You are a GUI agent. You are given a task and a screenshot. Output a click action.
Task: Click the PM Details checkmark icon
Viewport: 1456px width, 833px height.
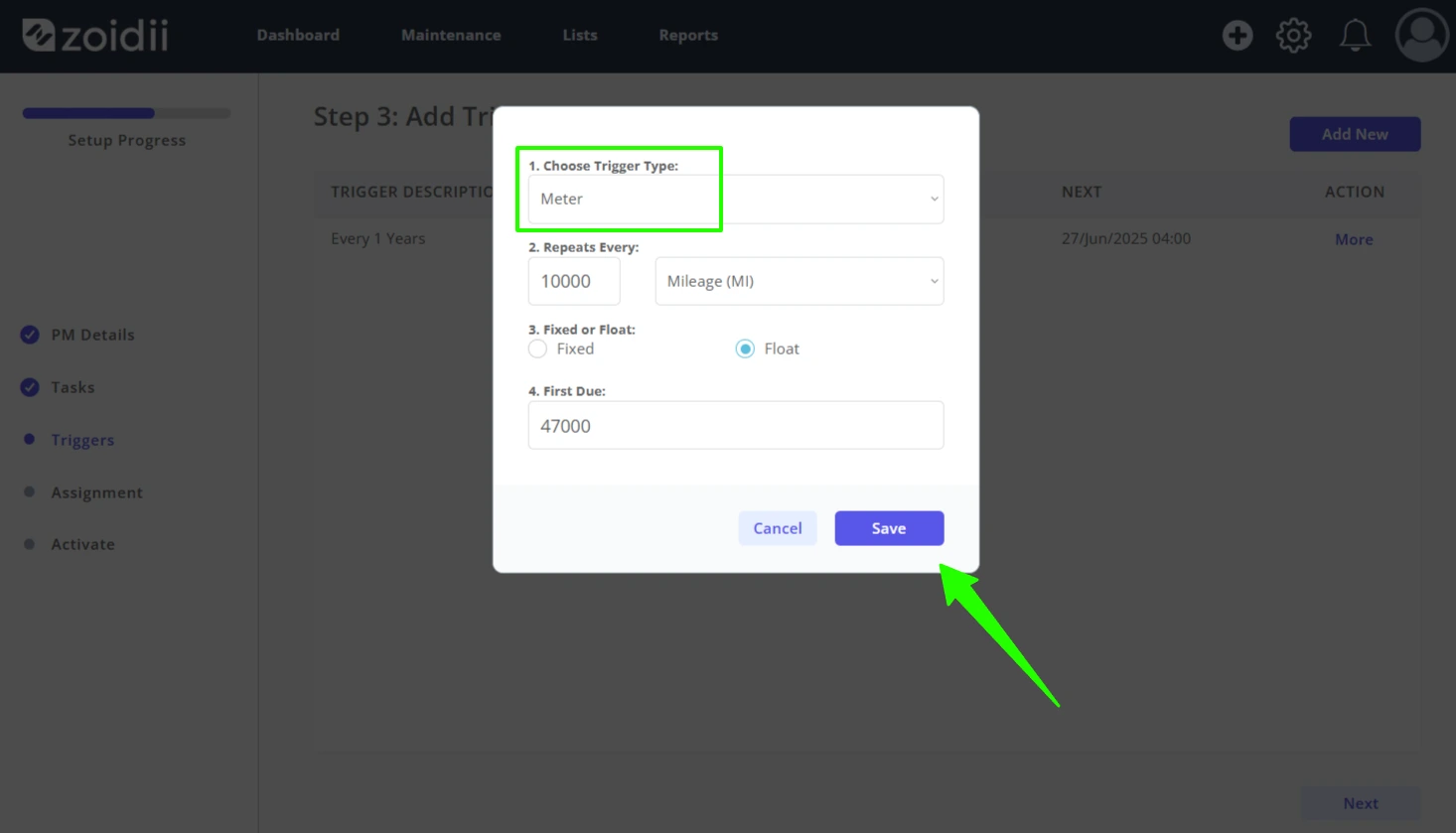30,335
